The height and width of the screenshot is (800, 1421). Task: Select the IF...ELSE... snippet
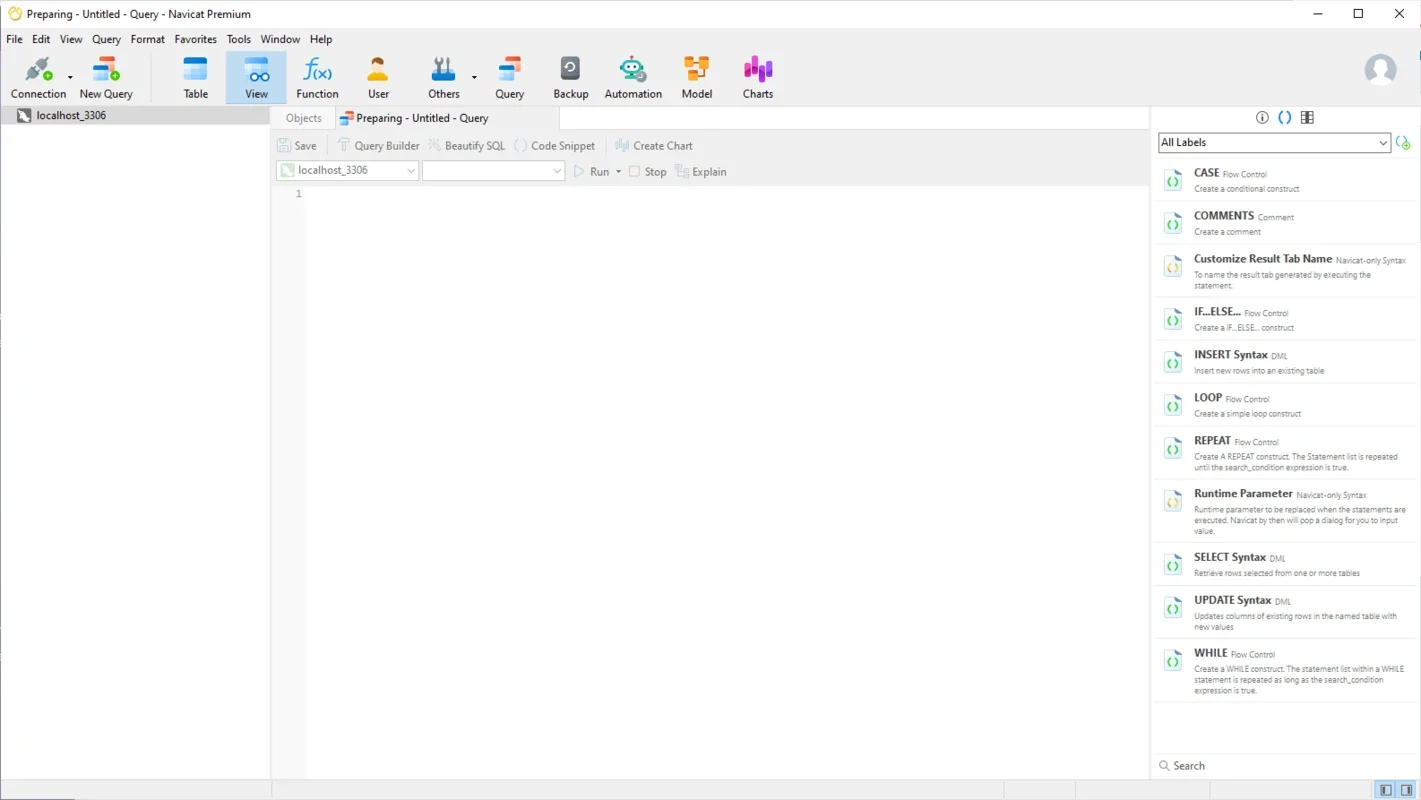tap(1287, 319)
